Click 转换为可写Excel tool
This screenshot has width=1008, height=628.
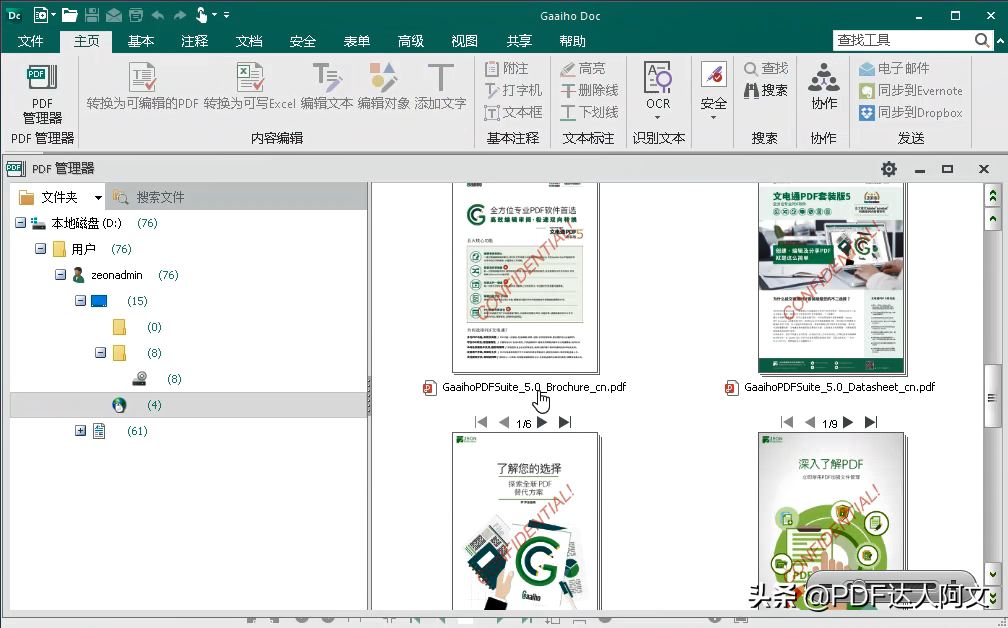[249, 86]
